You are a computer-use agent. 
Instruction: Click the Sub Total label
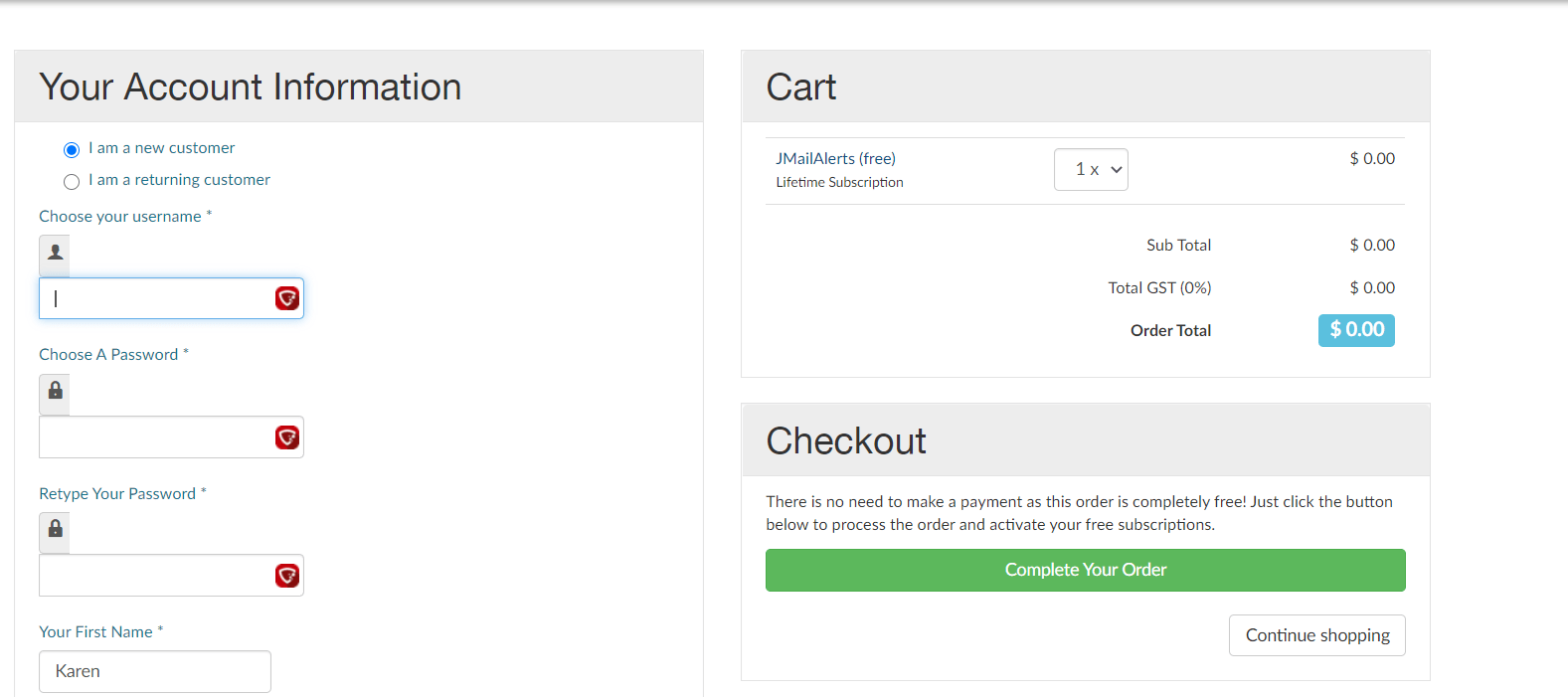(1178, 246)
